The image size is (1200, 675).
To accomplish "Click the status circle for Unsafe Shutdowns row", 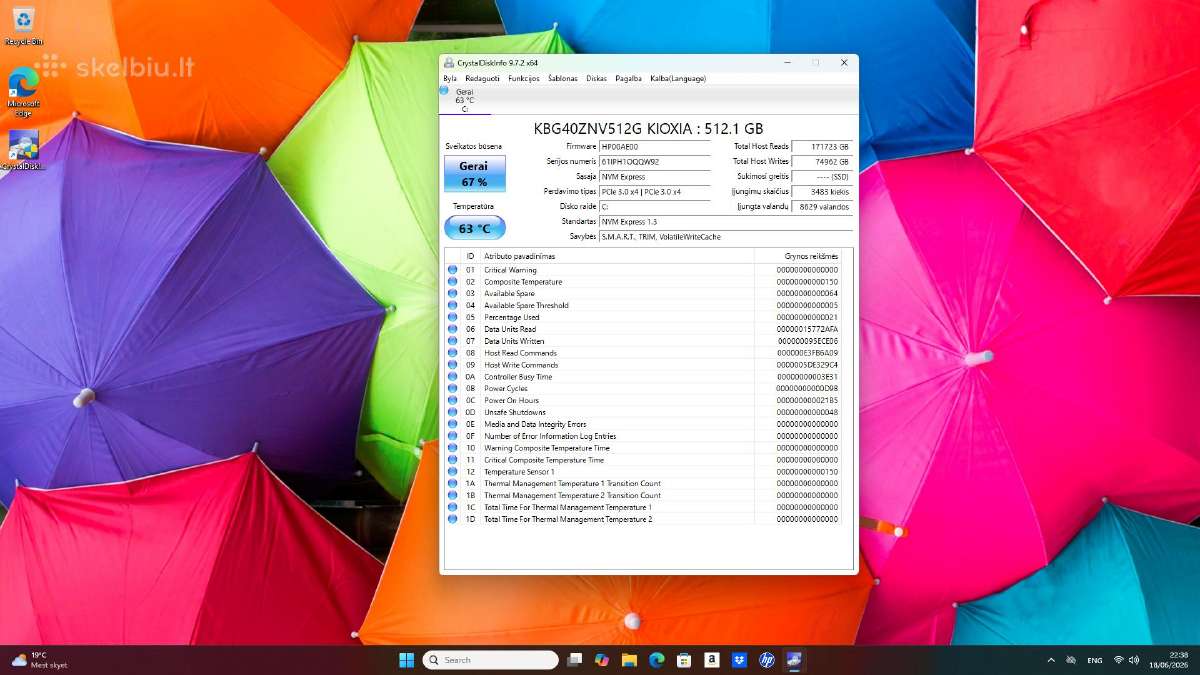I will coord(452,412).
